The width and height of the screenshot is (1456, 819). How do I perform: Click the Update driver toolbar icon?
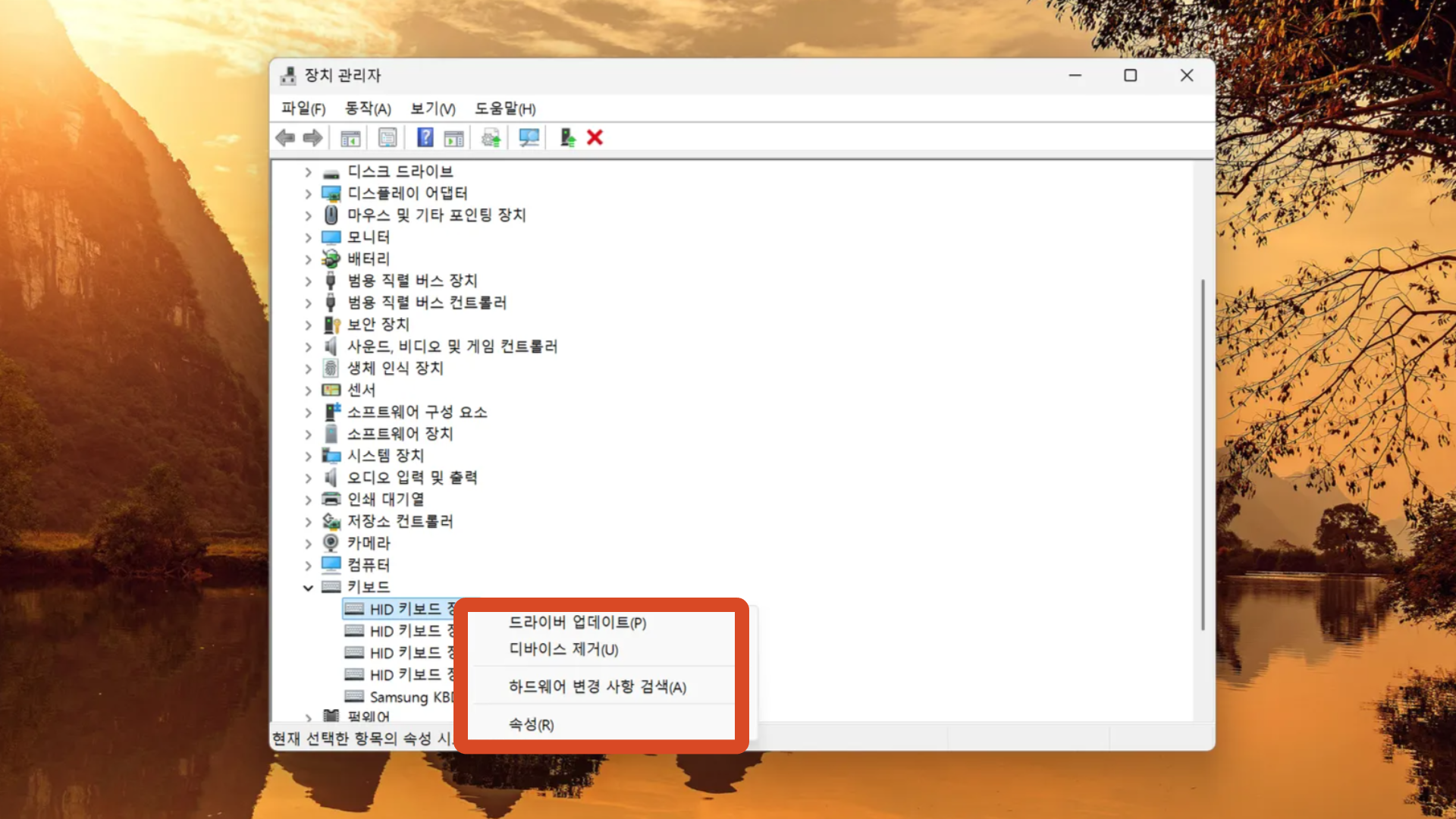click(x=491, y=138)
